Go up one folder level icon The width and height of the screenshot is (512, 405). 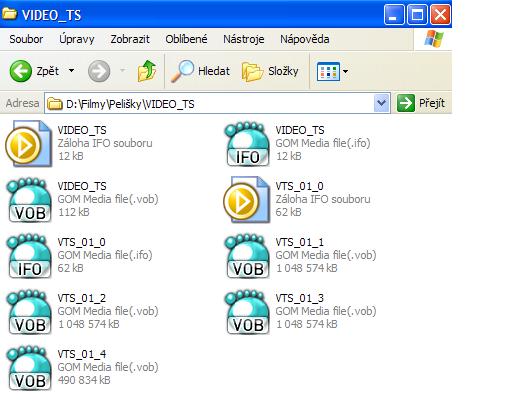(147, 71)
